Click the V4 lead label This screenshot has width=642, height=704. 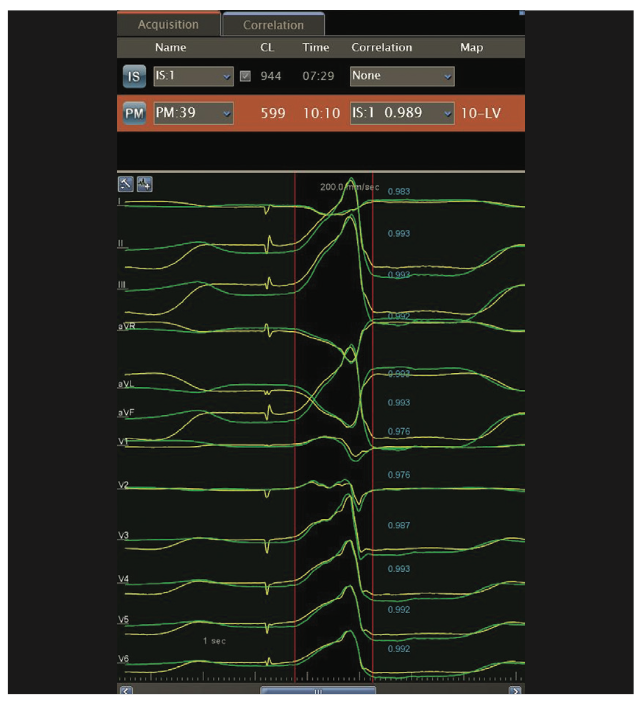(123, 579)
